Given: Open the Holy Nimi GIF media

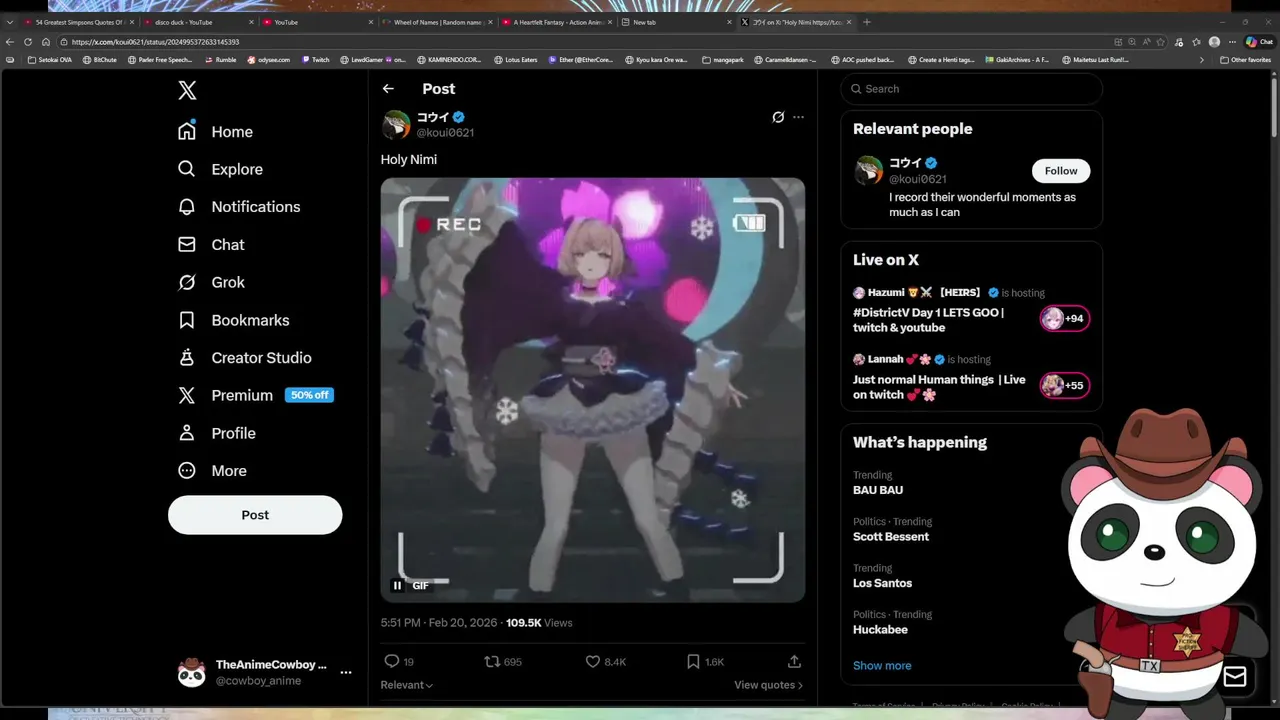Looking at the screenshot, I should pos(593,390).
